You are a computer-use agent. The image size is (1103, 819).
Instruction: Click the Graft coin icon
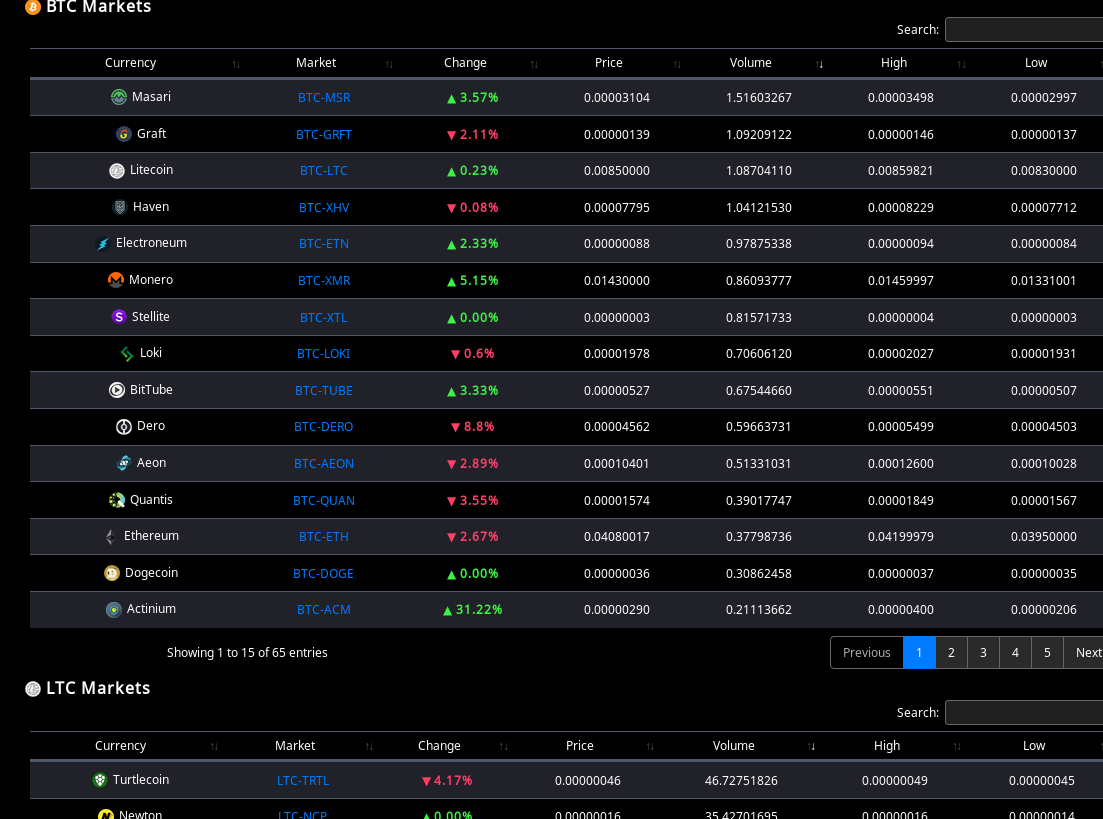[124, 134]
